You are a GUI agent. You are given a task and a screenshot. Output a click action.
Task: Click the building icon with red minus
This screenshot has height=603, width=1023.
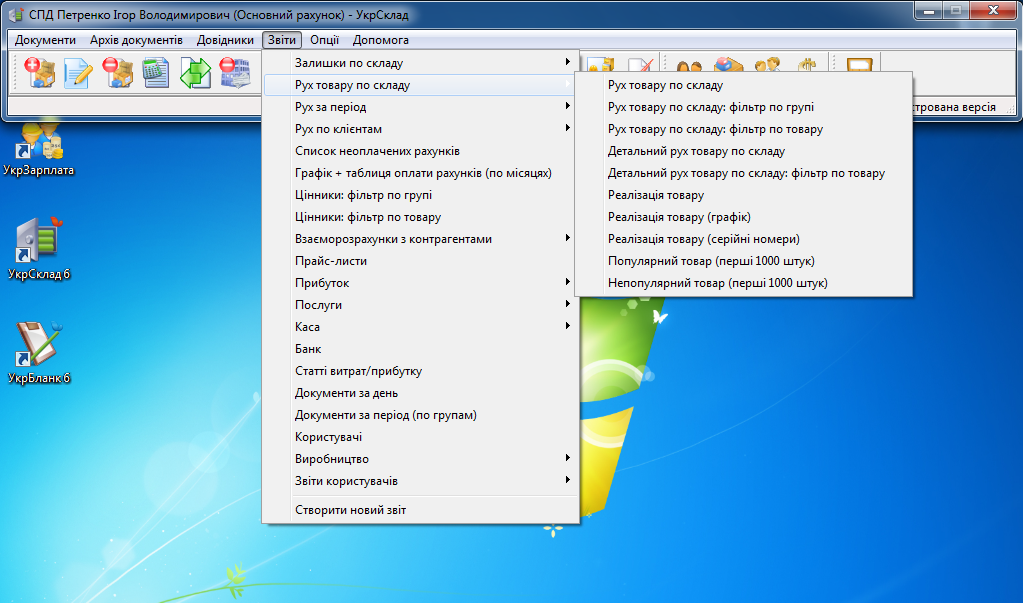233,73
